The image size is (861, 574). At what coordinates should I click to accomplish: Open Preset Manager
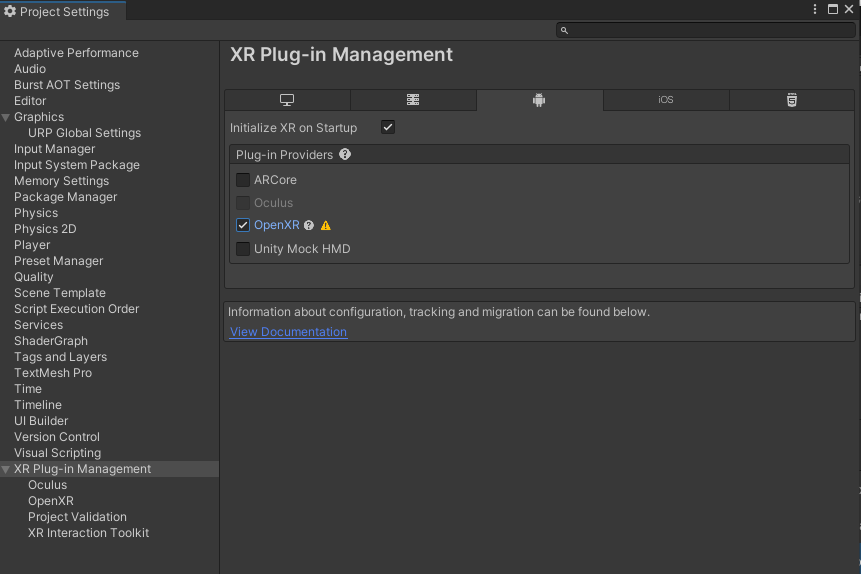coord(59,261)
